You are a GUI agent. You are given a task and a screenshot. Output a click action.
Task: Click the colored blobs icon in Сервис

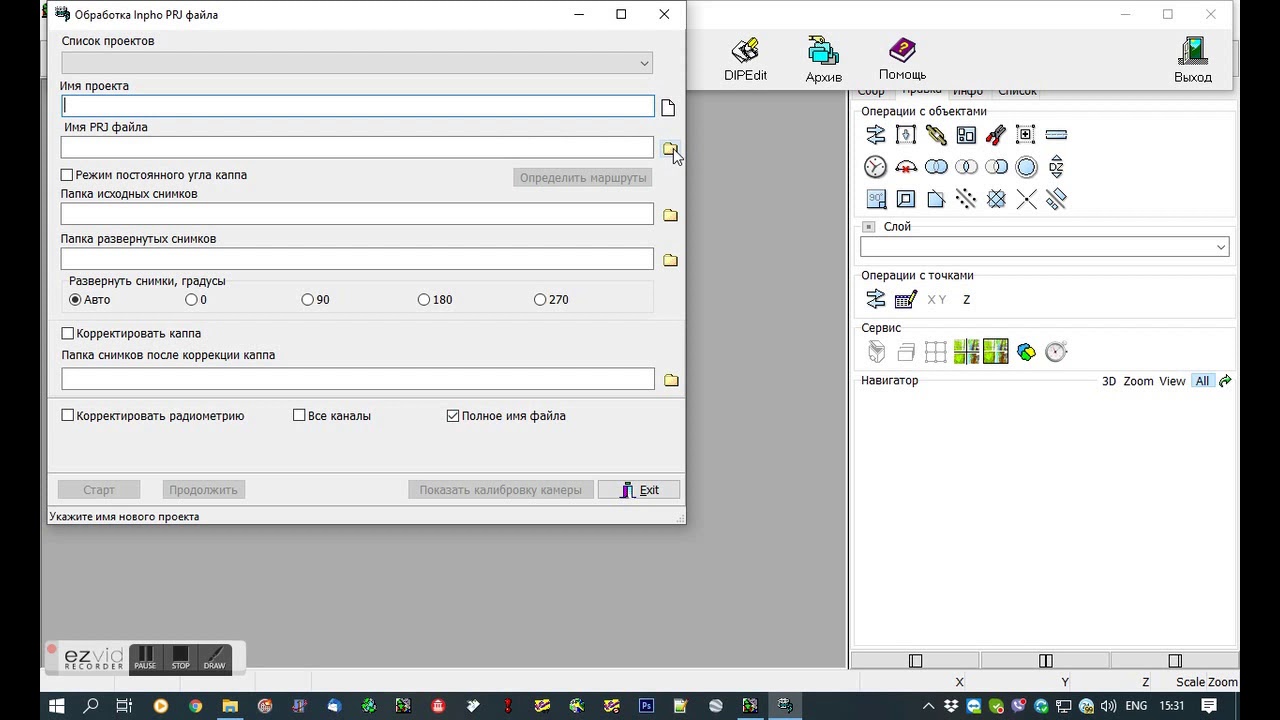click(x=1026, y=351)
